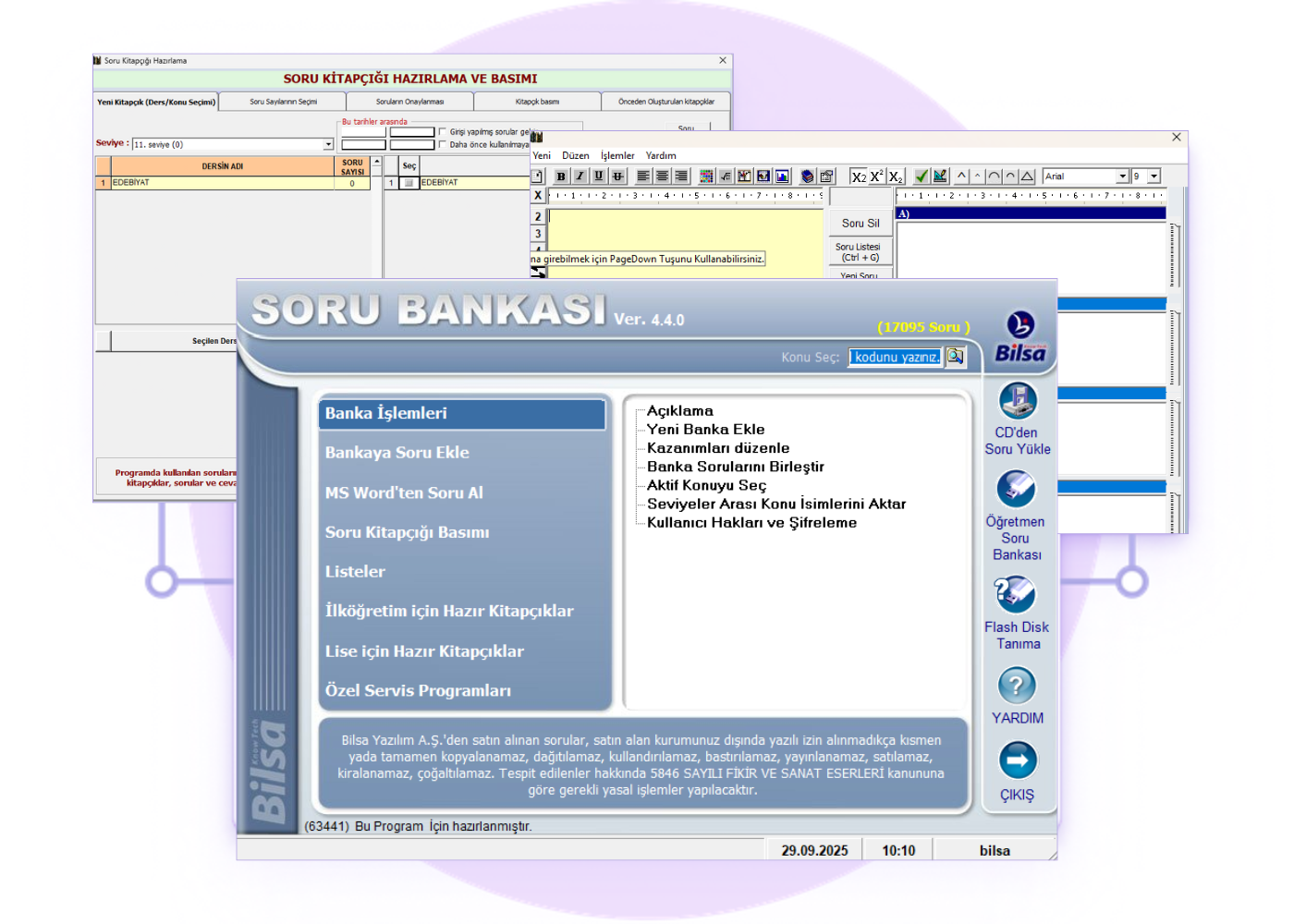This screenshot has width=1294, height=924.
Task: Click the YARDIM question mark icon
Action: click(1017, 686)
